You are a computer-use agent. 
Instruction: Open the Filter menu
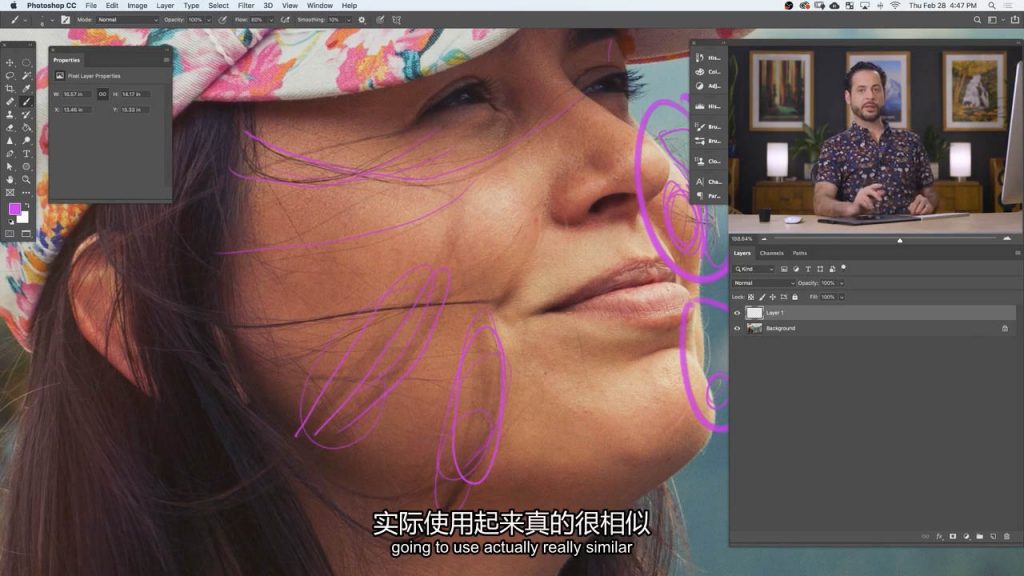246,5
